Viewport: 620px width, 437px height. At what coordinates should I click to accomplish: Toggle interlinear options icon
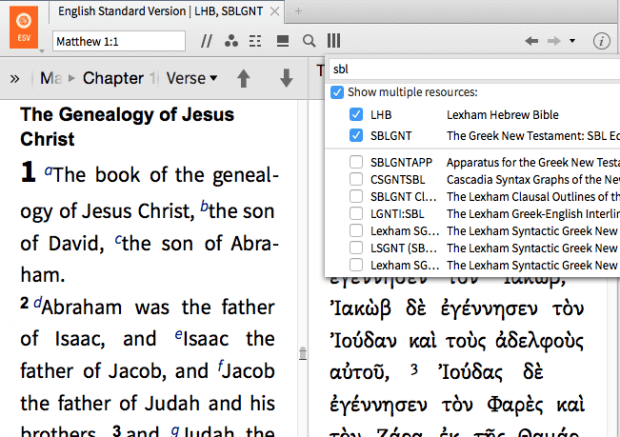(x=255, y=41)
